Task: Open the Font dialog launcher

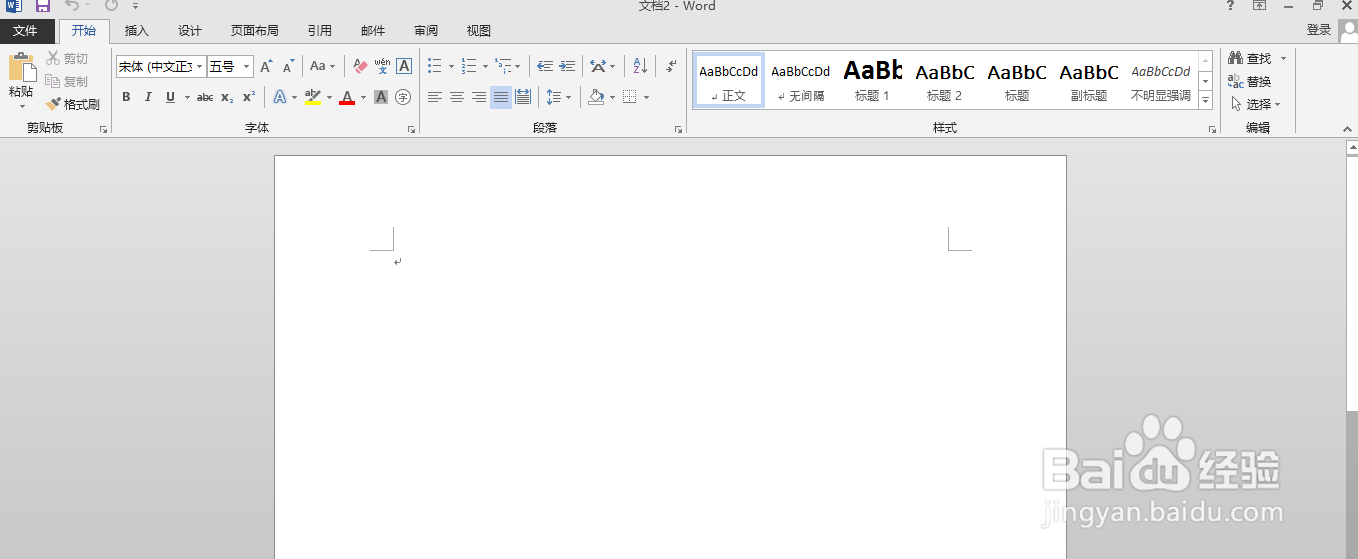Action: pyautogui.click(x=410, y=130)
